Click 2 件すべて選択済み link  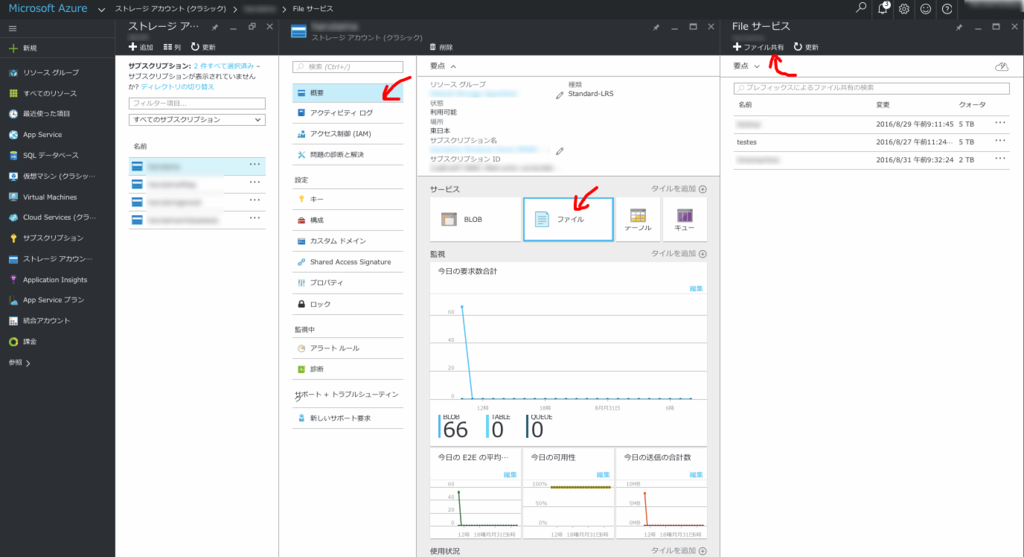click(x=223, y=66)
